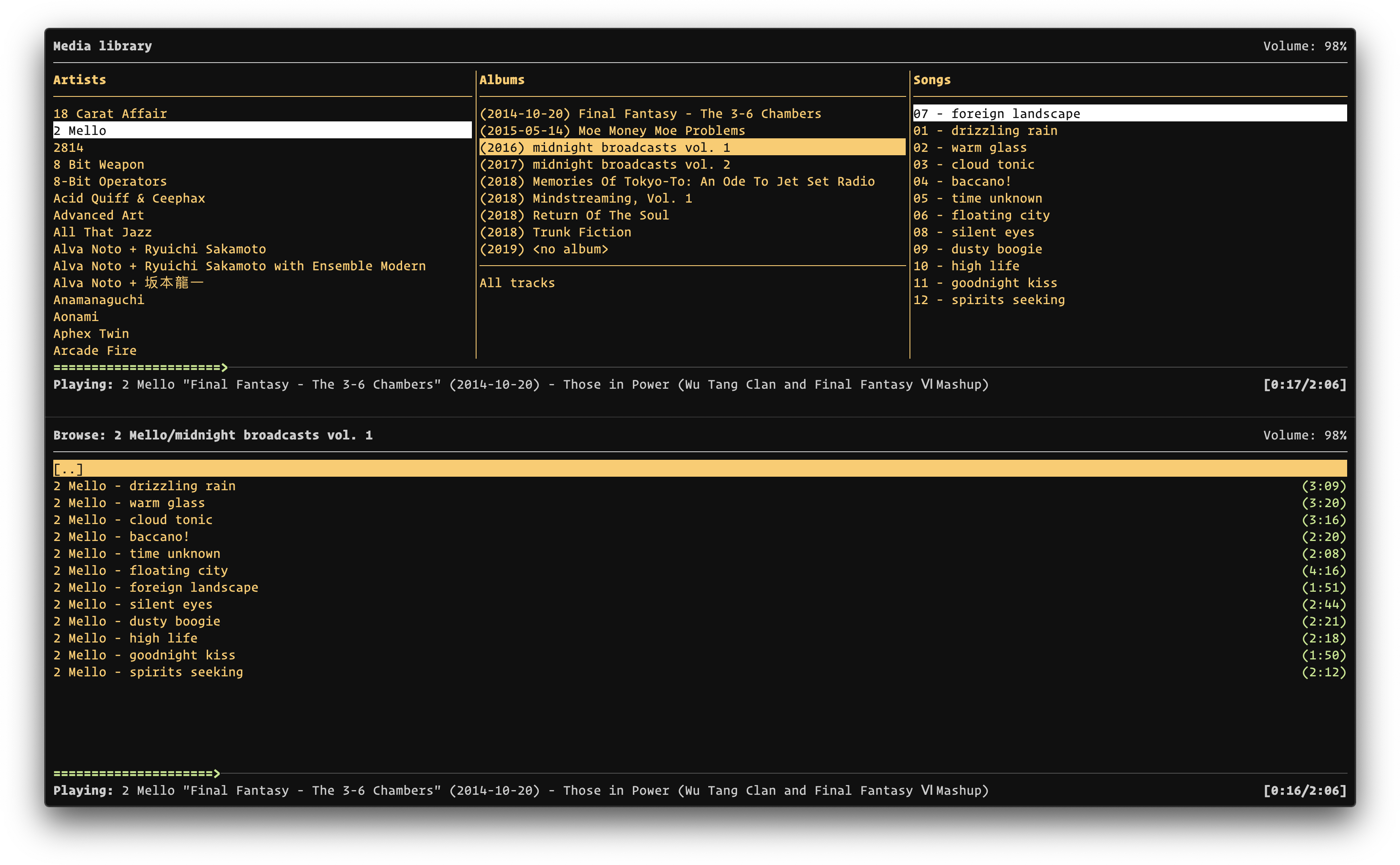Open album Moe Money Moe Problems
This screenshot has width=1400, height=865.
point(613,130)
